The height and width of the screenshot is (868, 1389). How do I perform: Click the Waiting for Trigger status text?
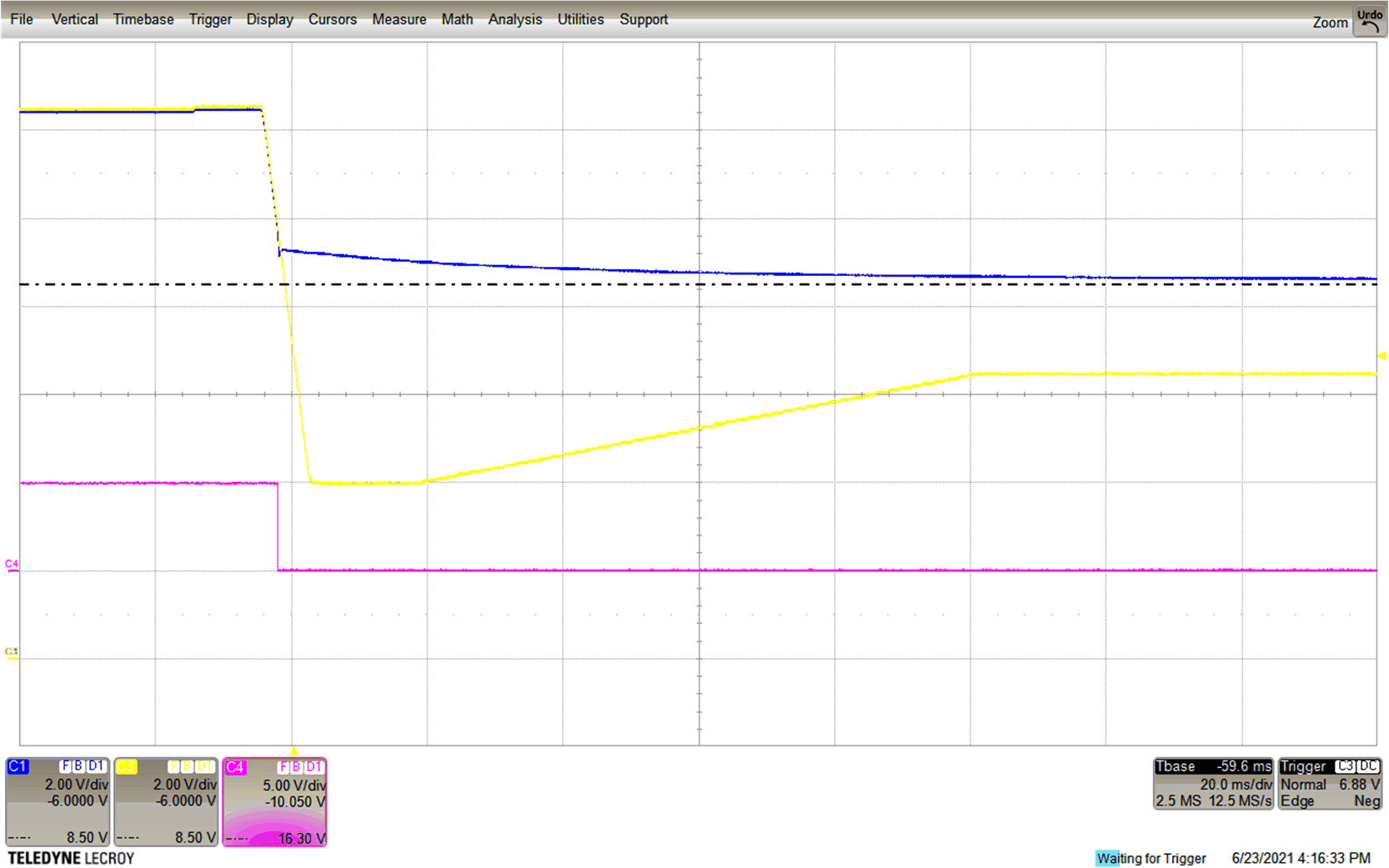pos(1151,858)
